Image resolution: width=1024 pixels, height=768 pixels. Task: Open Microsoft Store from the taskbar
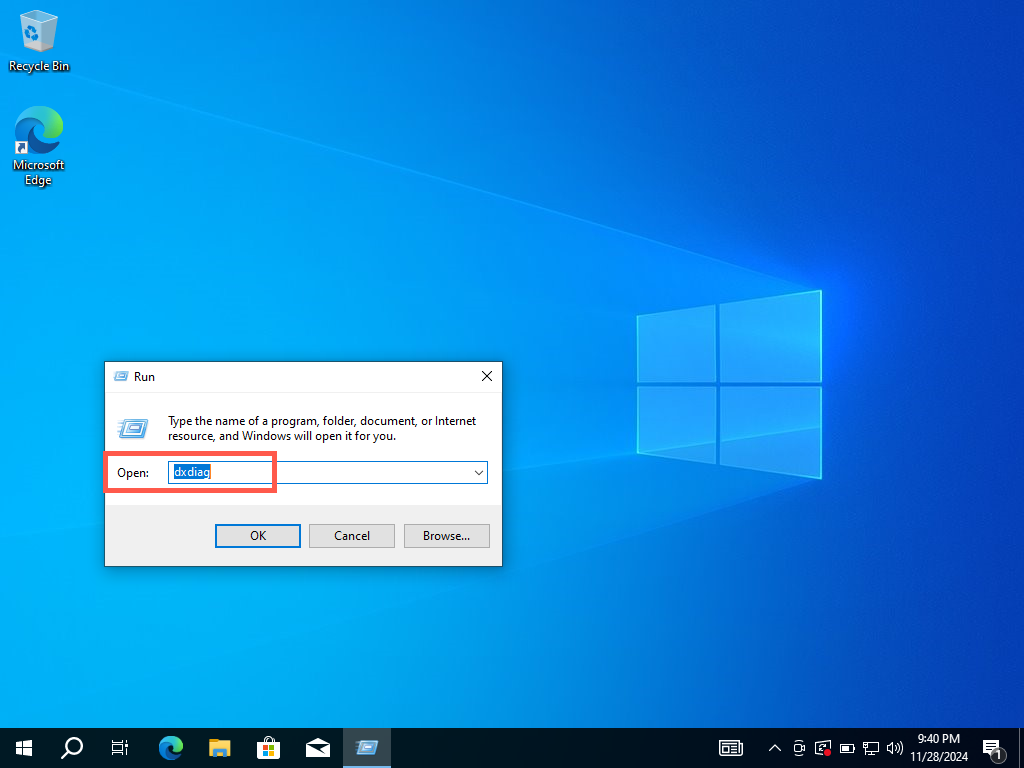pos(268,747)
